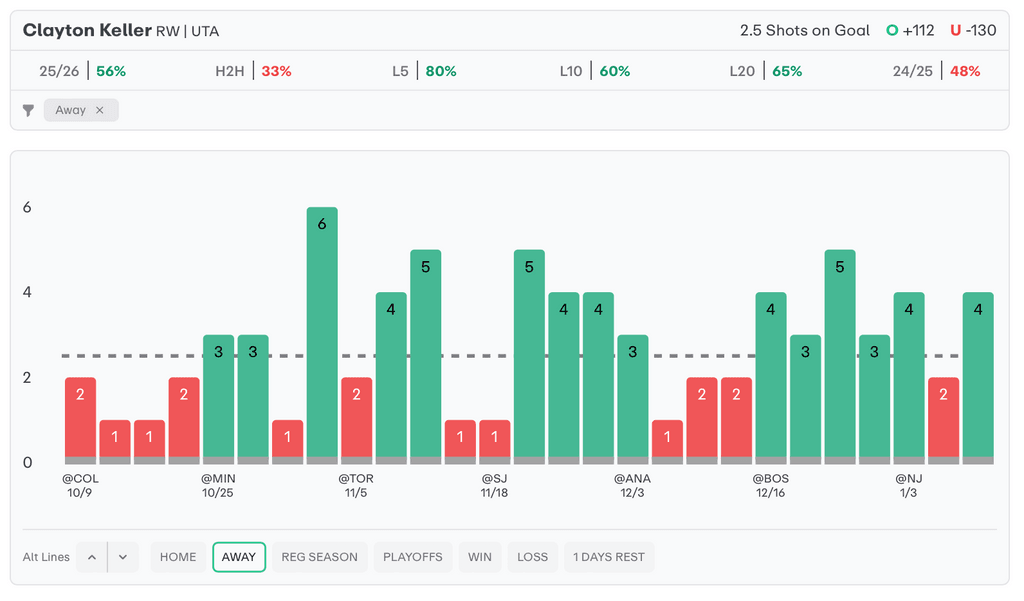Select the L20 65% stat tab
Viewport: 1024px width, 601px height.
click(x=766, y=71)
